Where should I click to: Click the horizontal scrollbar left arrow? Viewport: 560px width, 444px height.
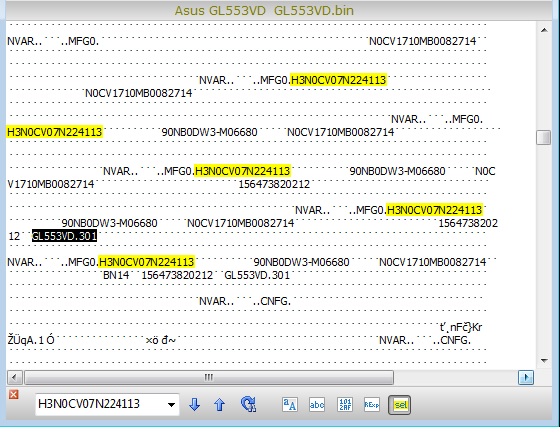click(15, 377)
